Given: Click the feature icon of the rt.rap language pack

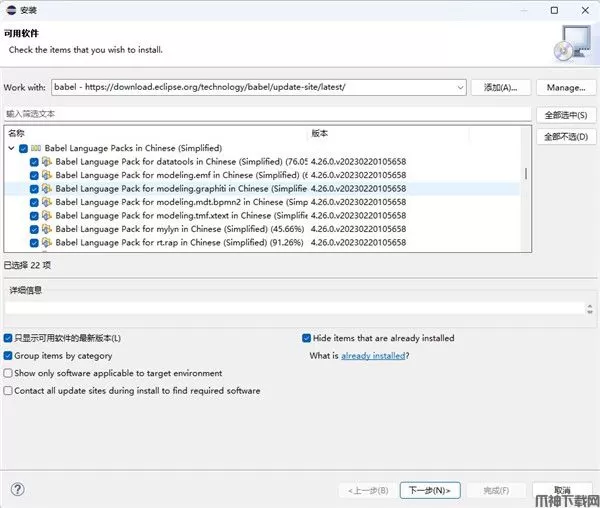Looking at the screenshot, I should (x=47, y=242).
